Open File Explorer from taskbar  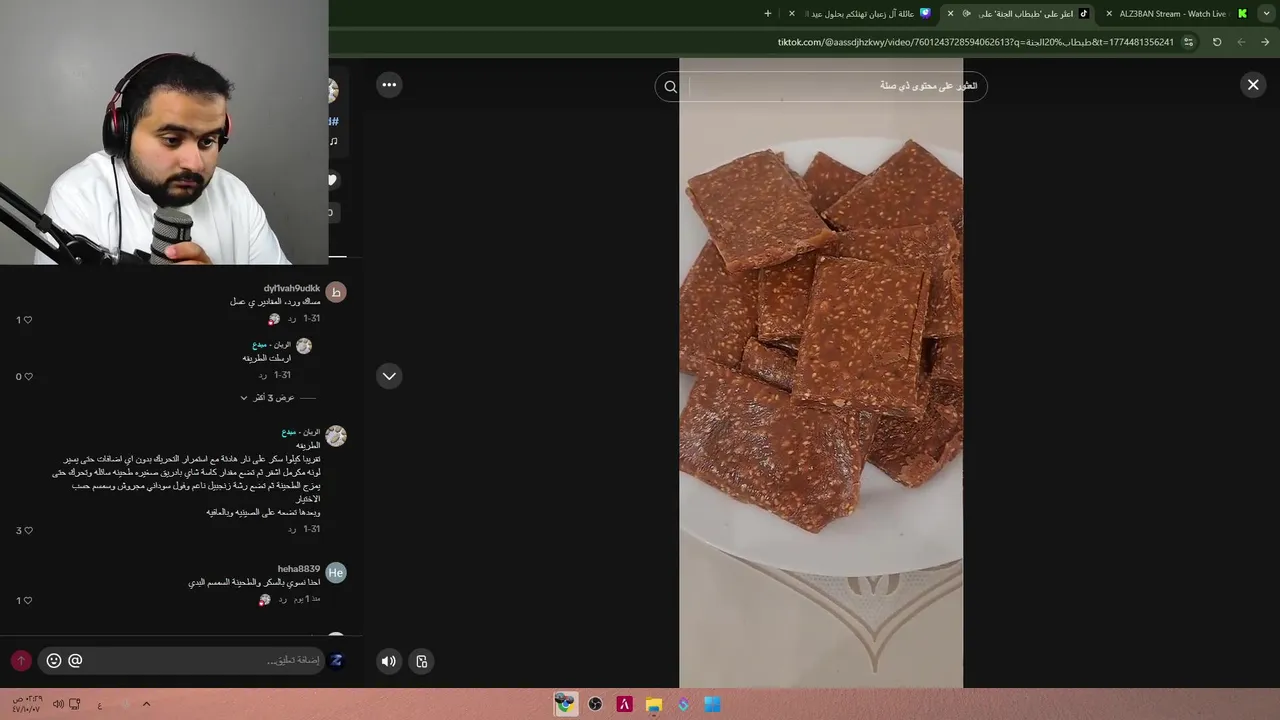tap(654, 705)
